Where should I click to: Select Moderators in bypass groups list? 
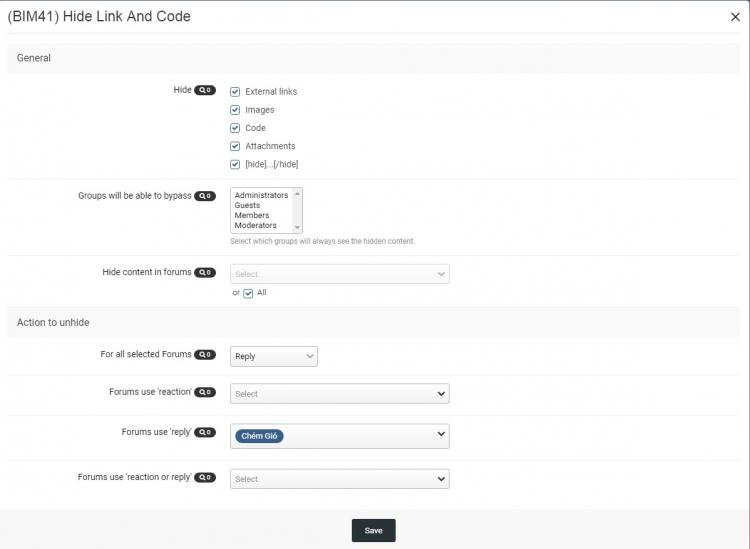tap(256, 226)
